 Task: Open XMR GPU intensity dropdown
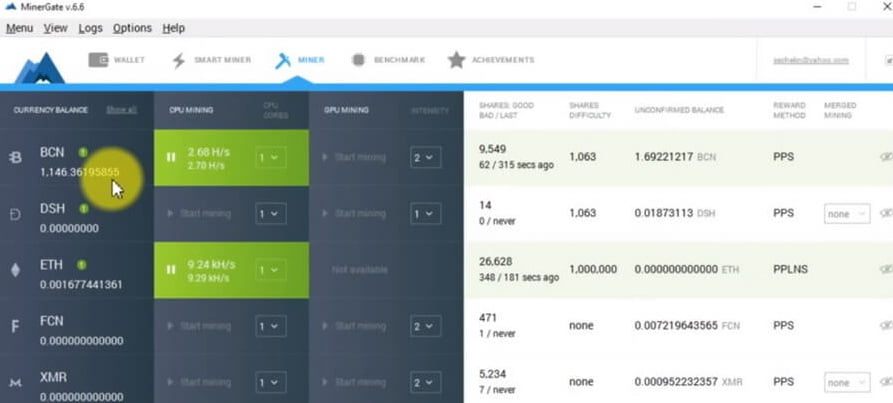[425, 383]
